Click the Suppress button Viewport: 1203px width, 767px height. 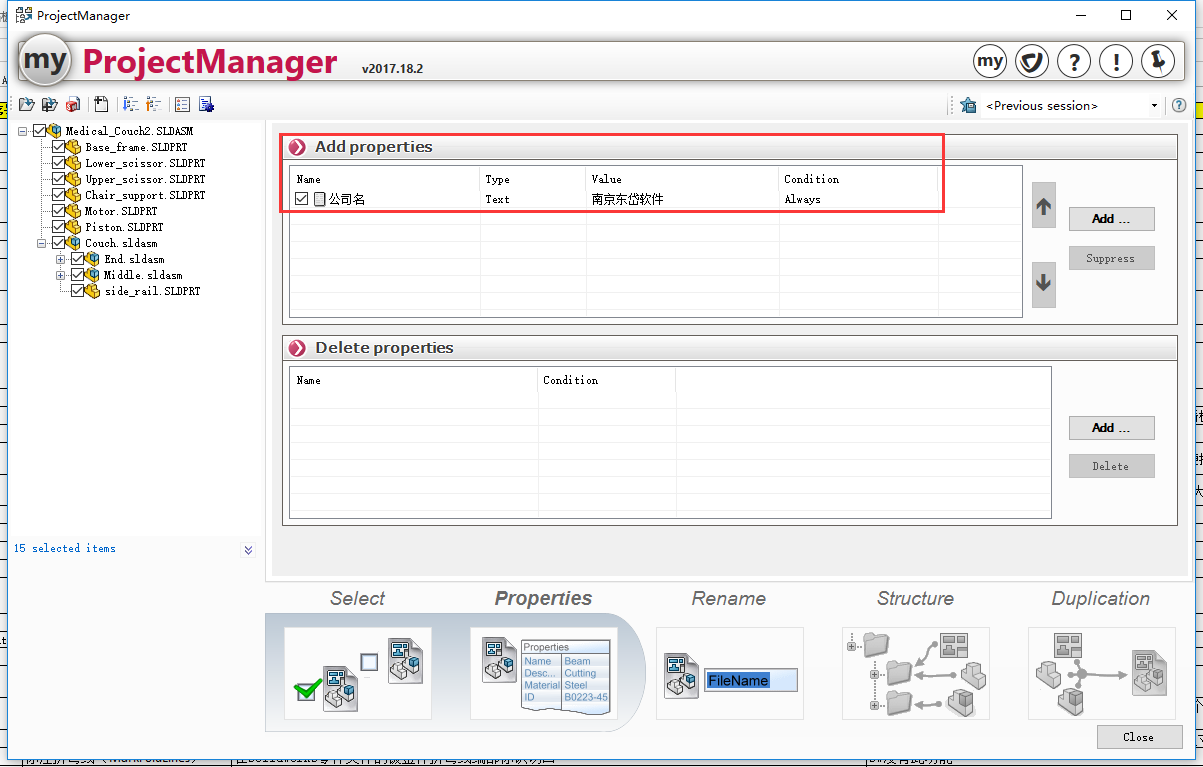pyautogui.click(x=1111, y=258)
